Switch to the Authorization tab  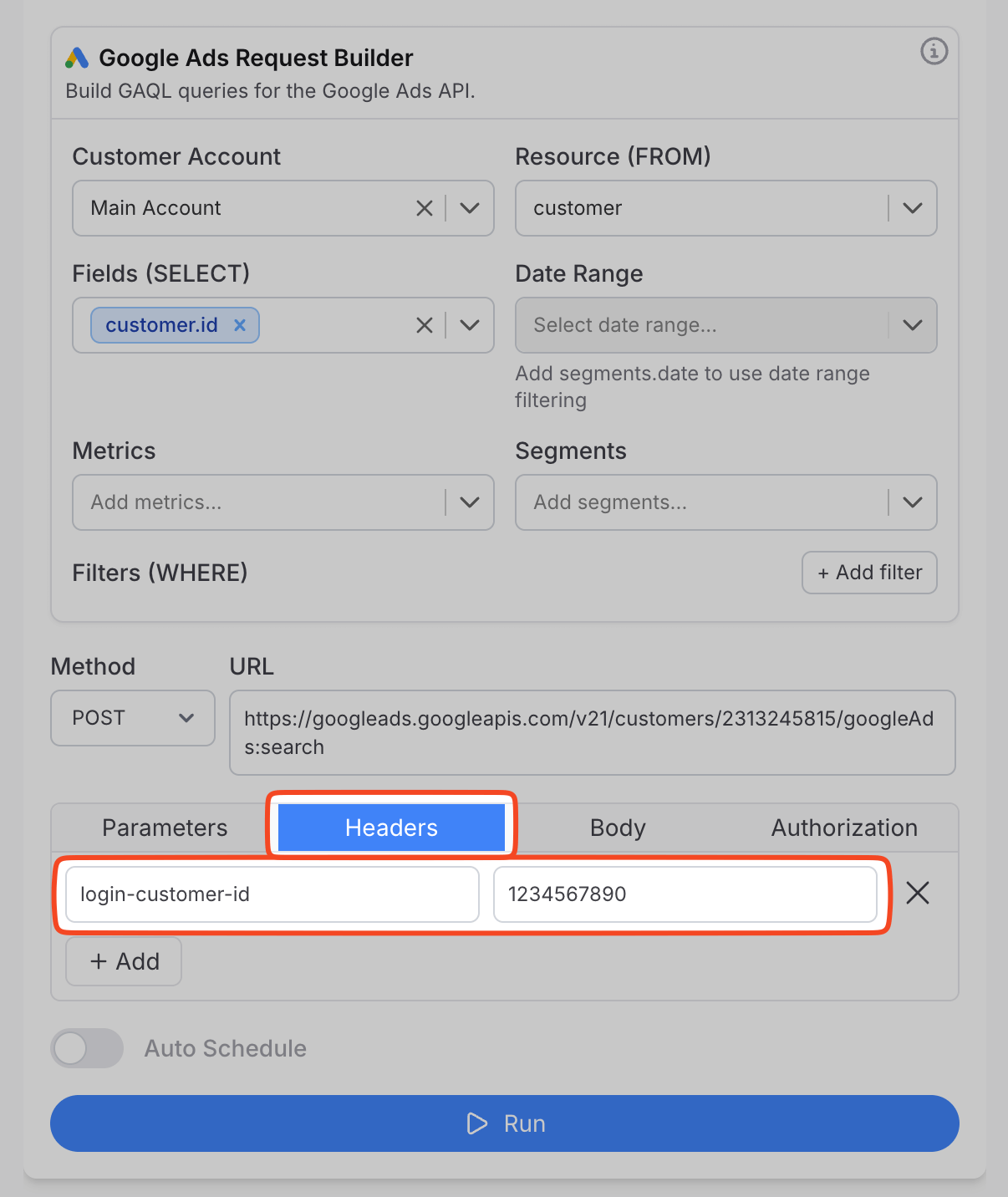843,828
